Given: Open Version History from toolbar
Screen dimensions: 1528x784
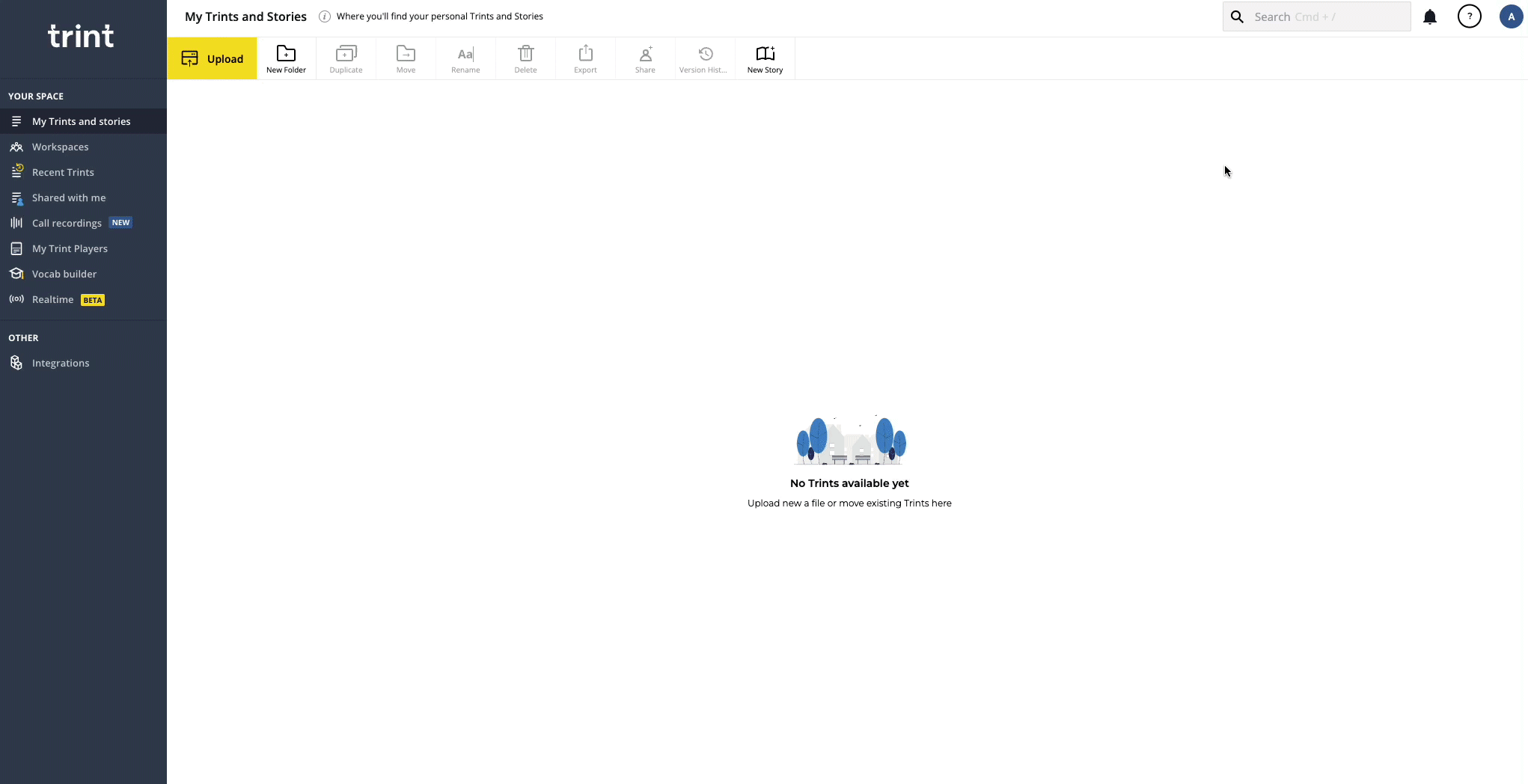Looking at the screenshot, I should [x=705, y=58].
